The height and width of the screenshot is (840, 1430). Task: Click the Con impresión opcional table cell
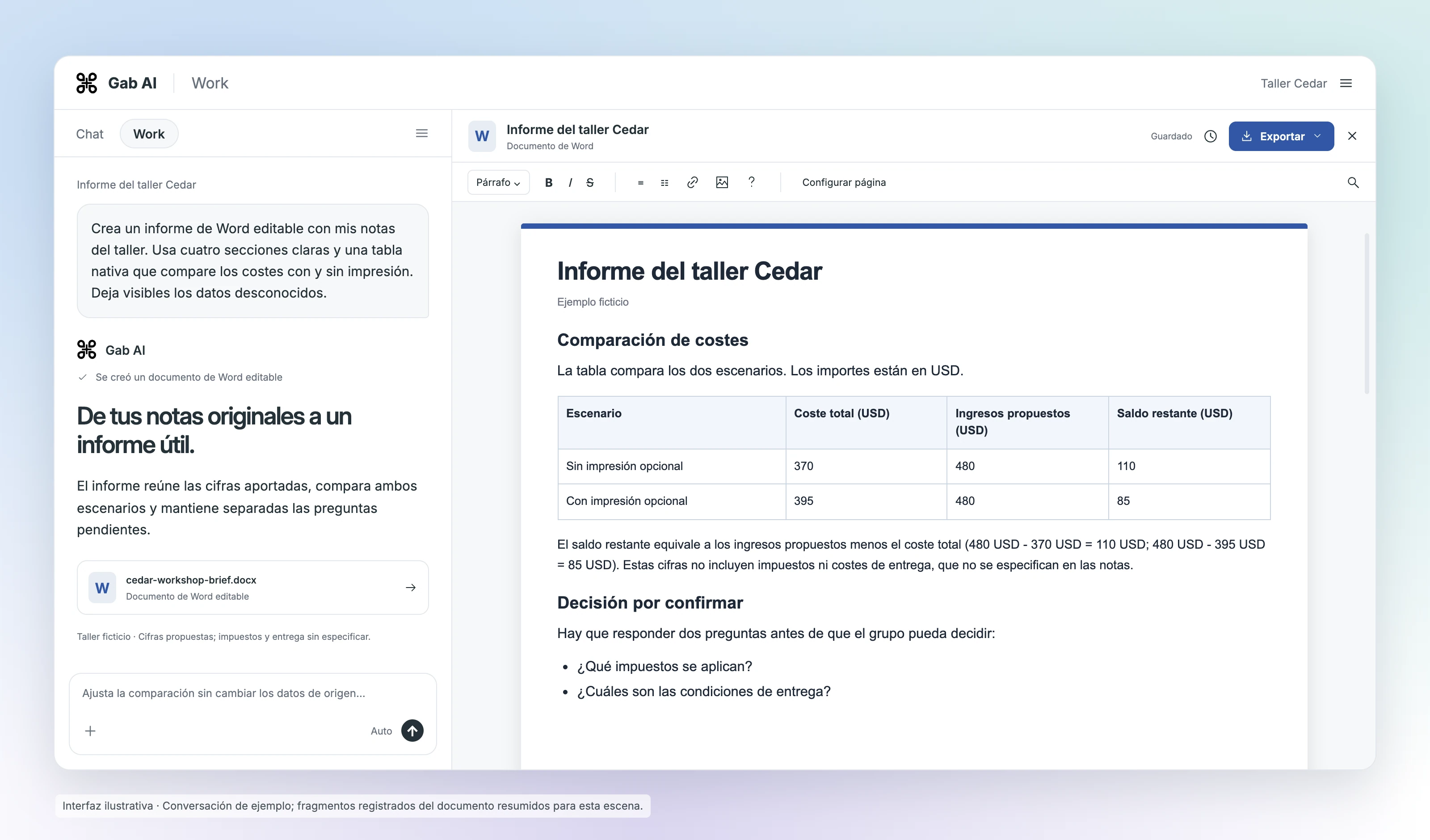click(x=672, y=501)
